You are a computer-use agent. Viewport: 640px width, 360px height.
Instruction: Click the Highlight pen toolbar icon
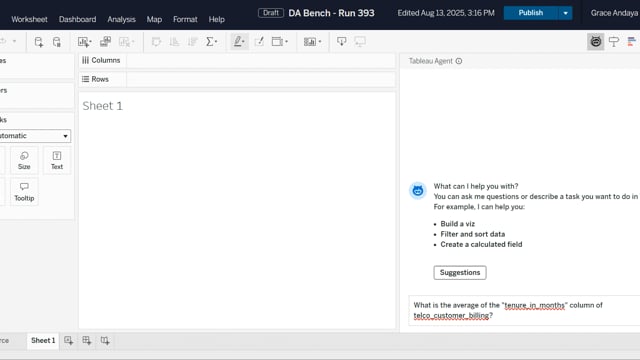tap(238, 42)
